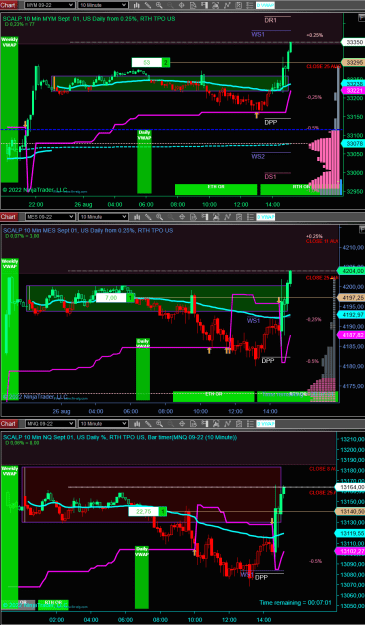365x625 pixels.
Task: Select crosshair cursor icon in MNQ chart toolbar
Action: click(181, 423)
